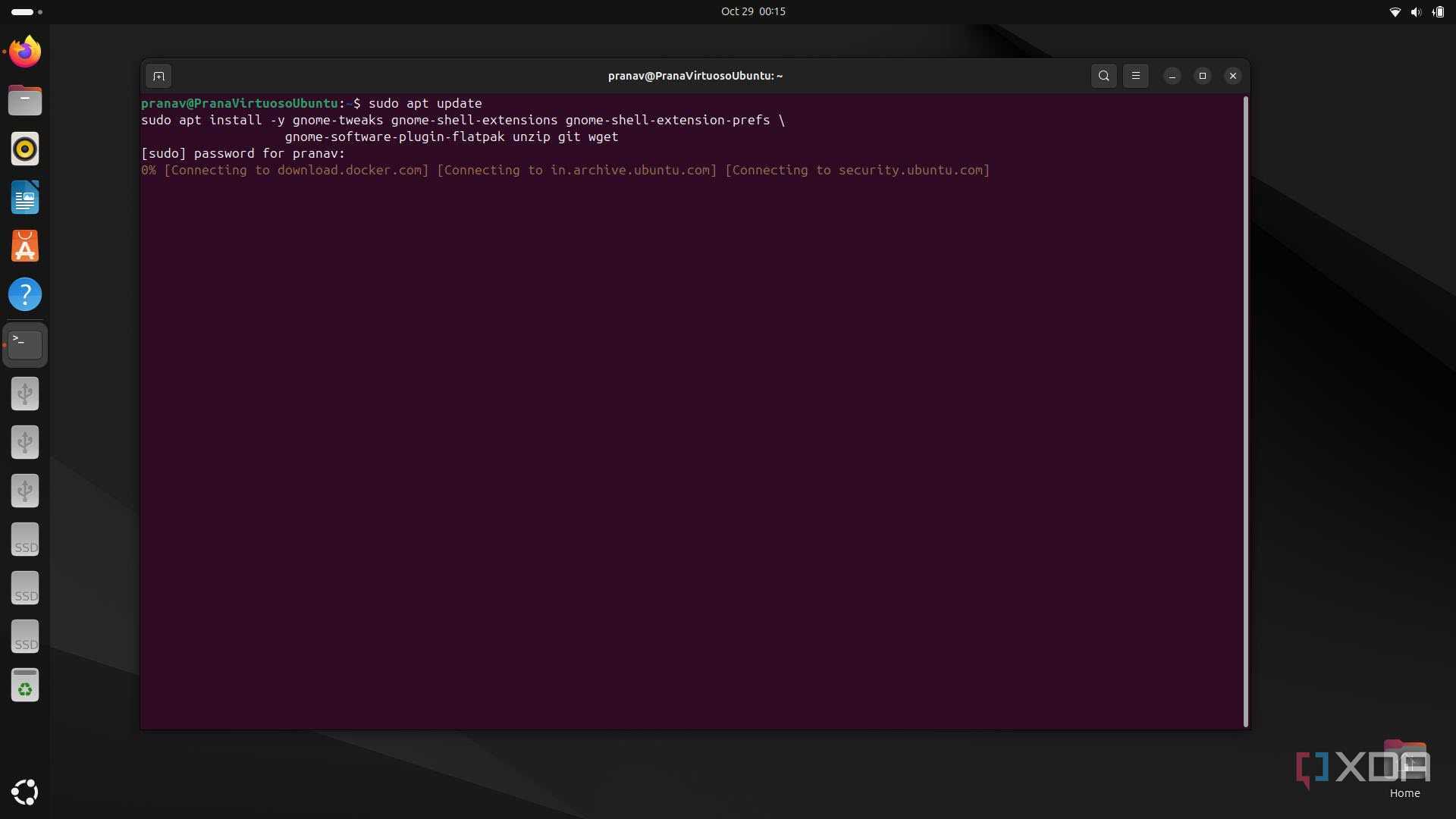Image resolution: width=1456 pixels, height=819 pixels.
Task: Open the first USB drive
Action: [x=25, y=394]
